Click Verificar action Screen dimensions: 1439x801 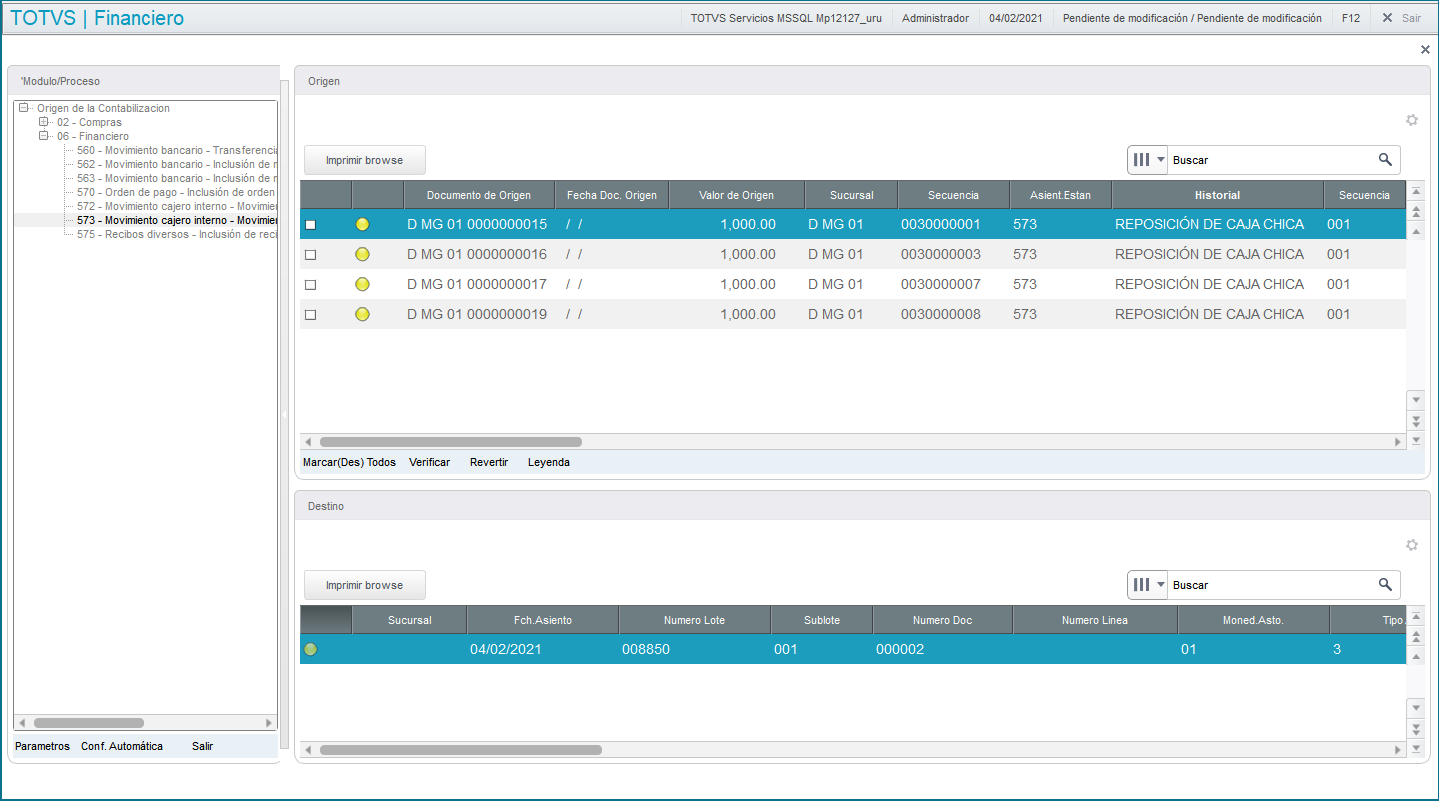tap(430, 463)
